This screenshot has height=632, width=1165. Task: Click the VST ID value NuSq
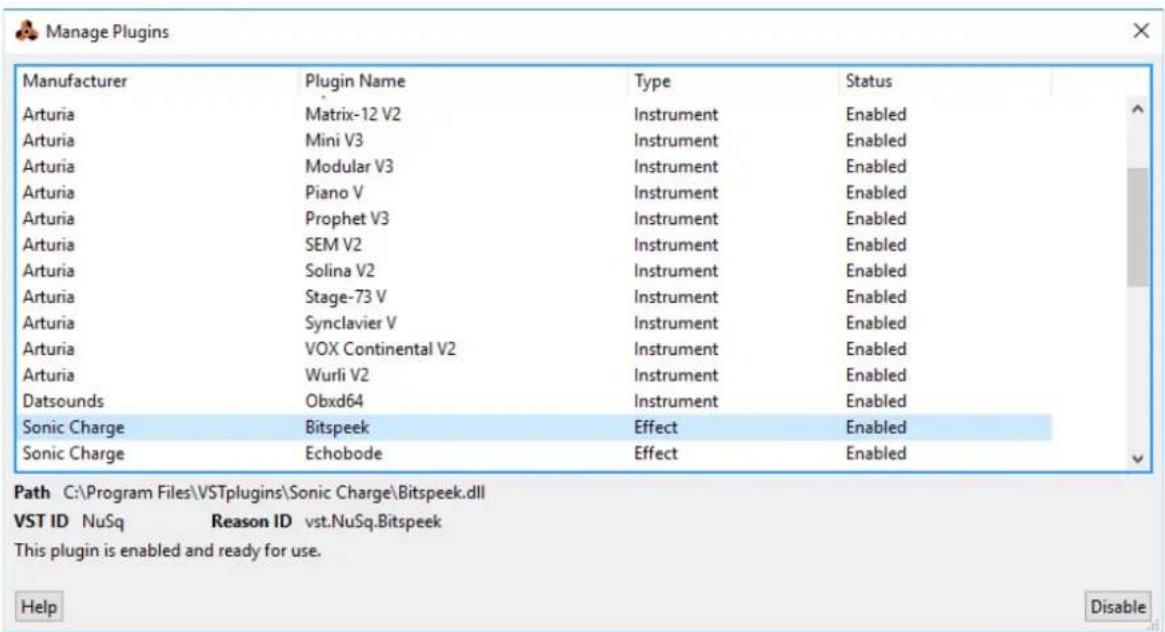103,521
